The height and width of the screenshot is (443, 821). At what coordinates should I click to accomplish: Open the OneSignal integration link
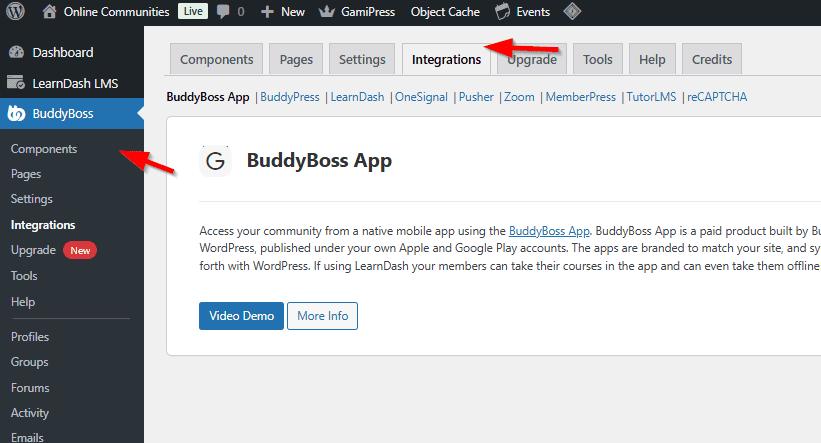(x=421, y=97)
